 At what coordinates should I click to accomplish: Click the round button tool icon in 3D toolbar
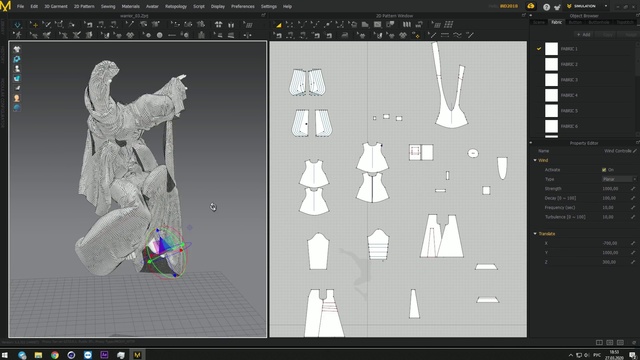point(160,35)
